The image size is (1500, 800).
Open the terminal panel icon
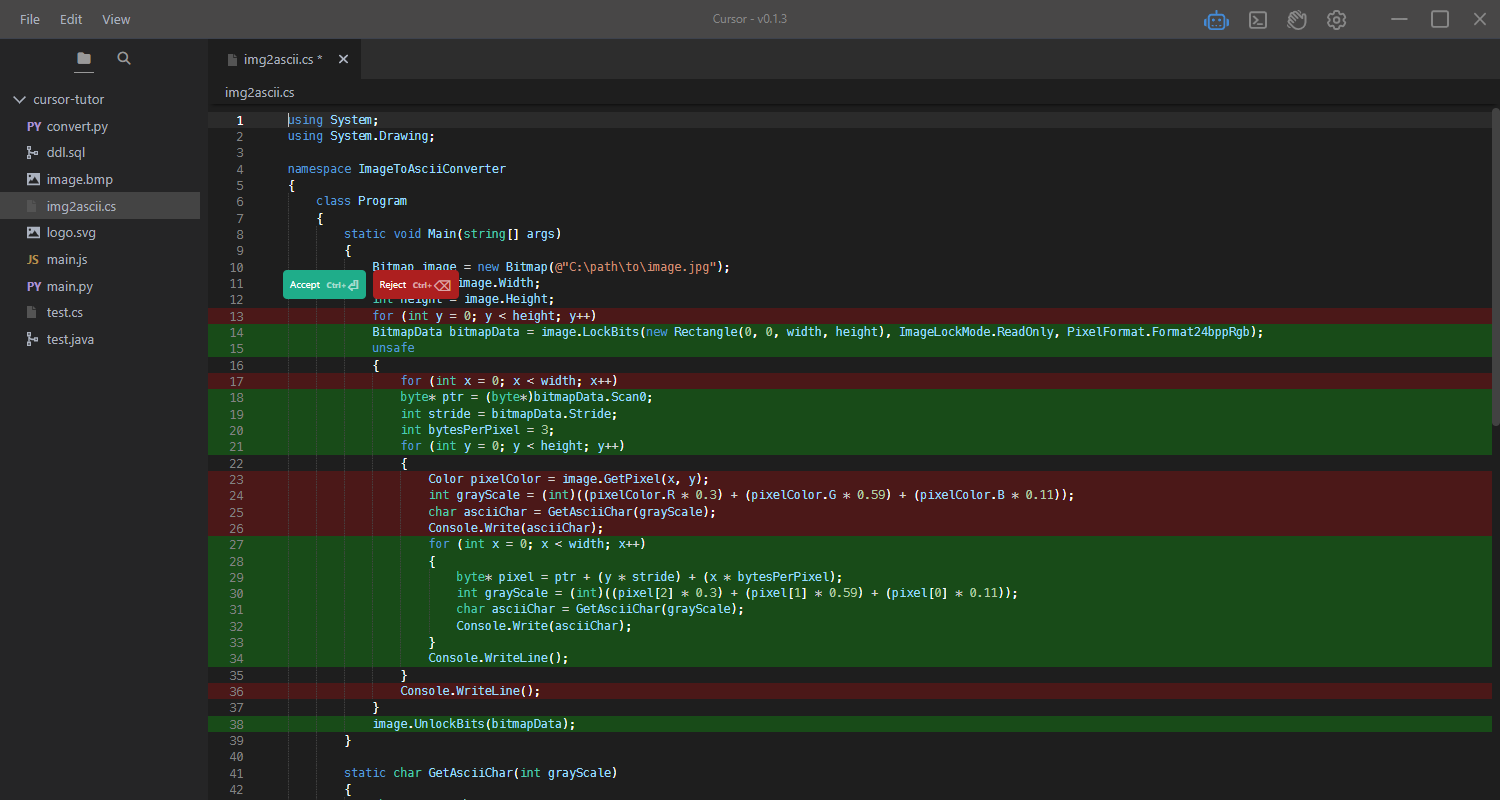(x=1258, y=20)
